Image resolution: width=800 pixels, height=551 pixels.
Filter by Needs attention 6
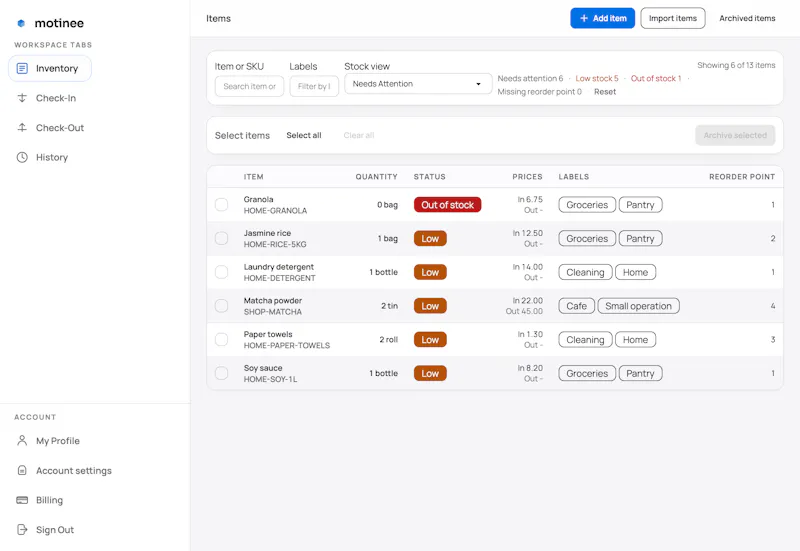pyautogui.click(x=530, y=79)
